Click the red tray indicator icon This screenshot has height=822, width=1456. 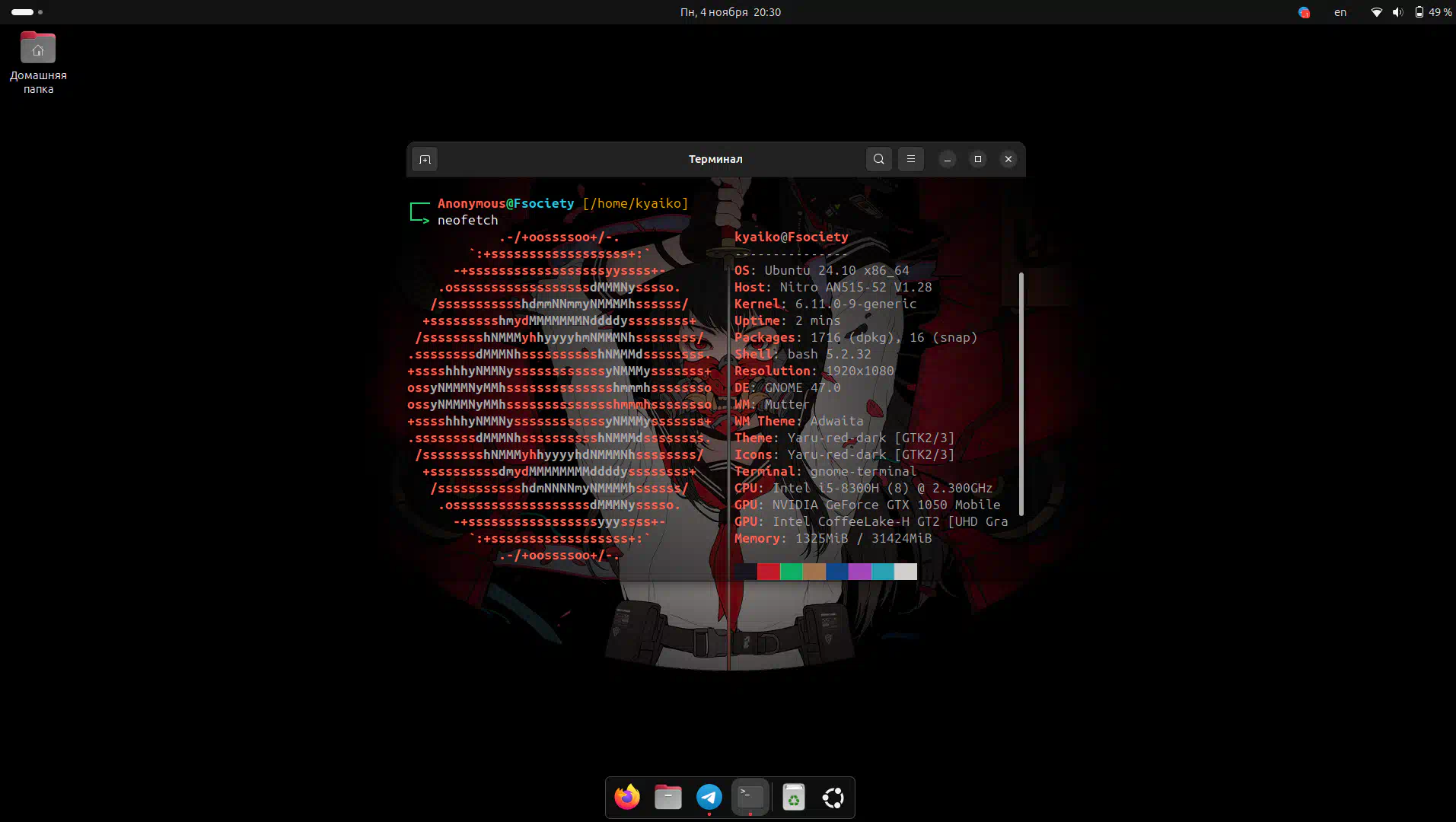click(1304, 12)
